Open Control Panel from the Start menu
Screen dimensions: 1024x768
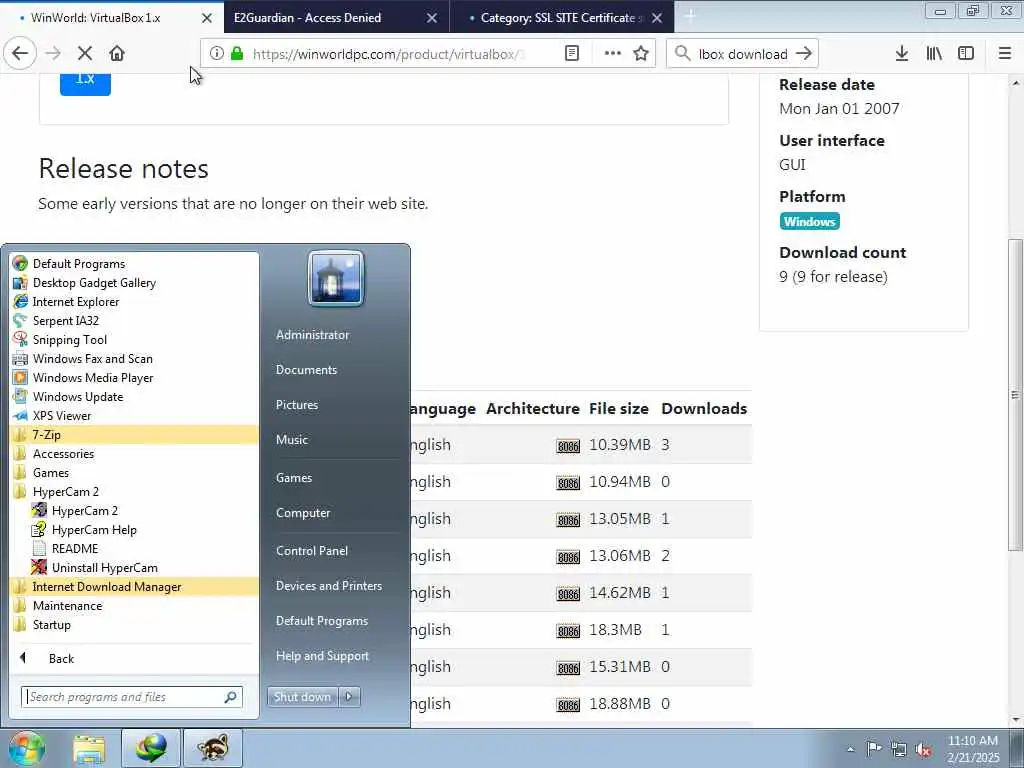312,551
